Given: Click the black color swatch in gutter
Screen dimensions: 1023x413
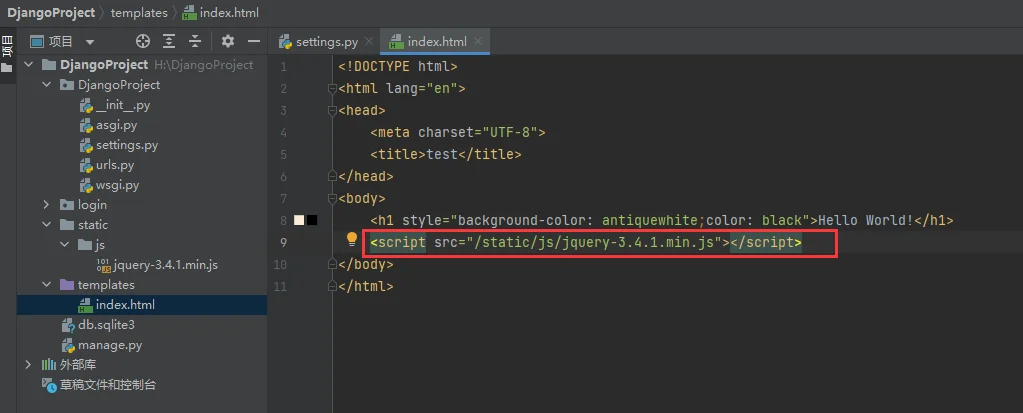Looking at the screenshot, I should point(312,221).
